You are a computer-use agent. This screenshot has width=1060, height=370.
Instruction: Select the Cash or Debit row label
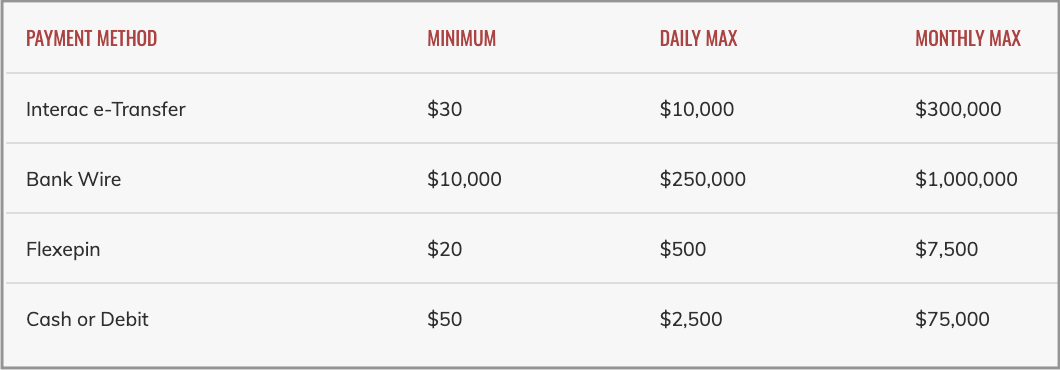(87, 319)
